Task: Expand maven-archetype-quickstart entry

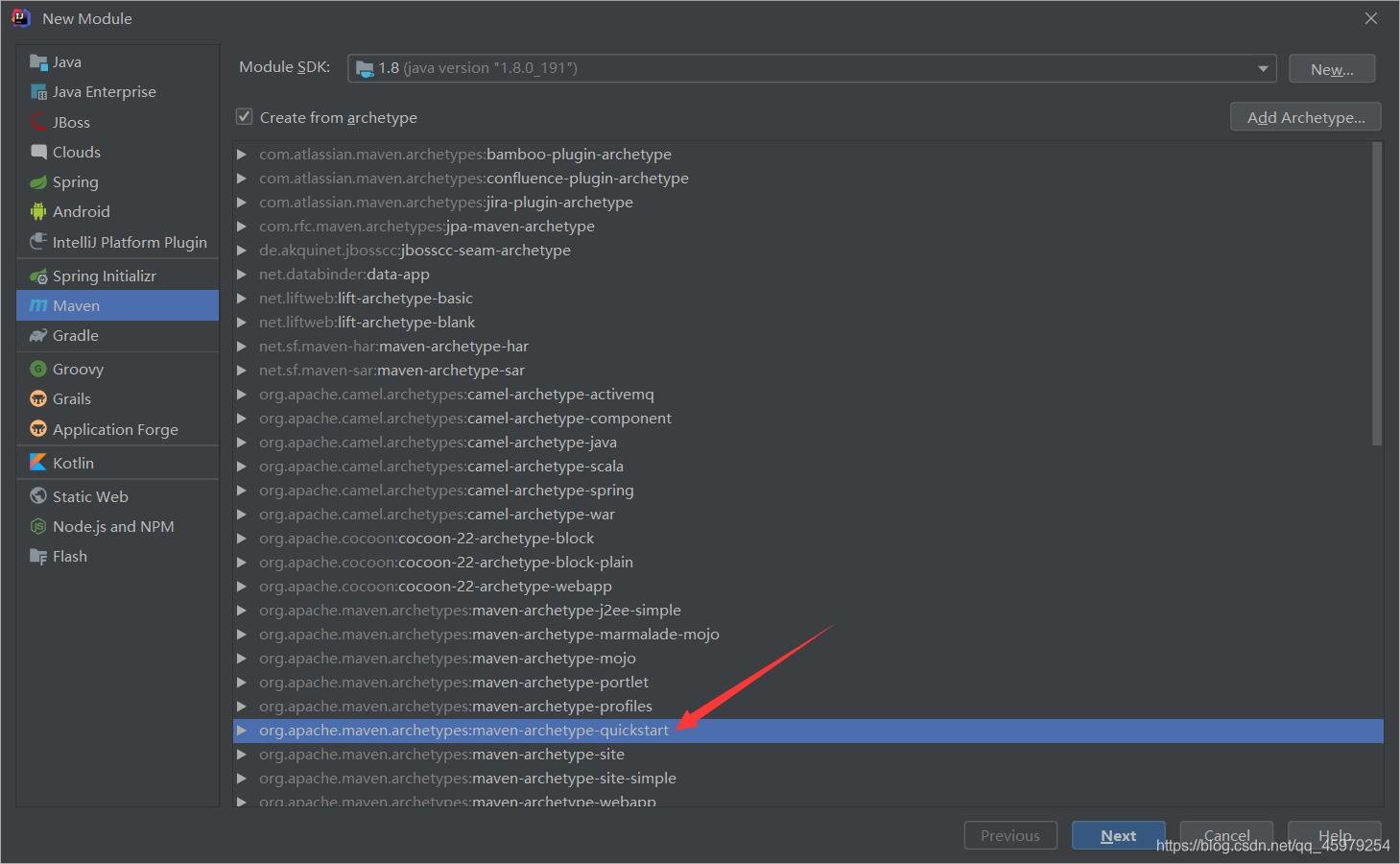Action: pyautogui.click(x=242, y=731)
